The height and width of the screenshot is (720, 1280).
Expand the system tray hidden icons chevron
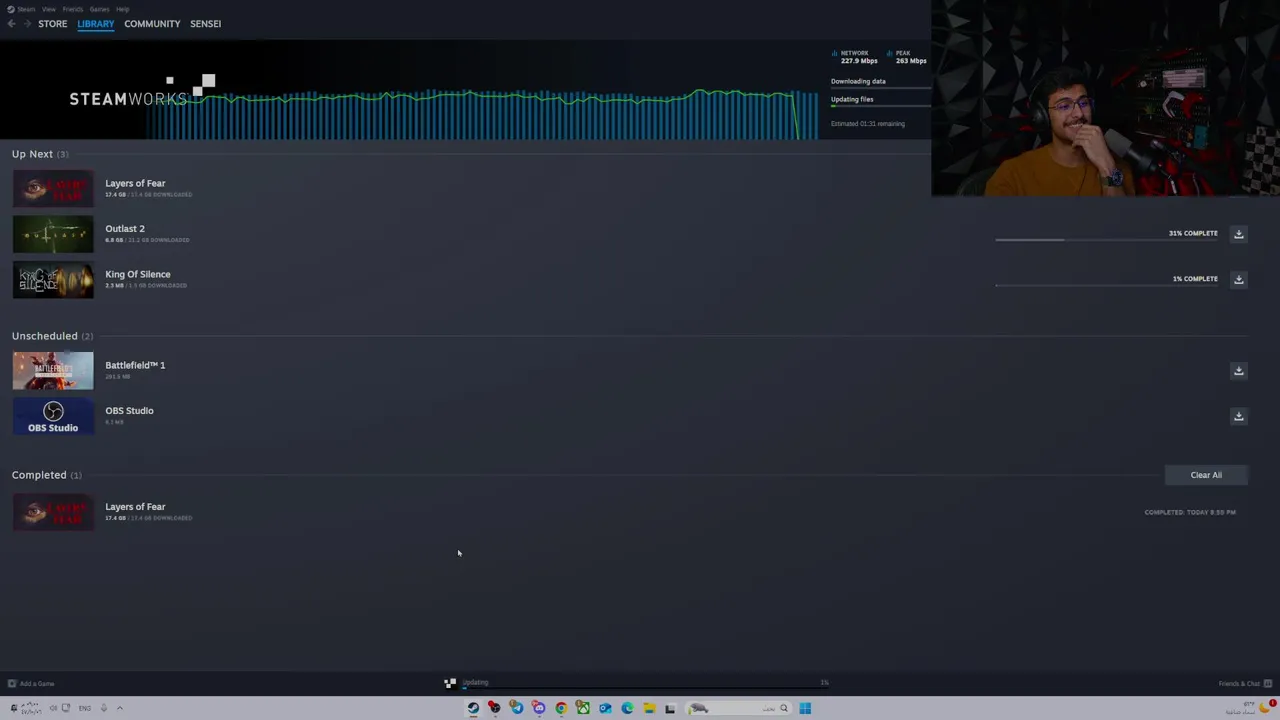coord(119,708)
